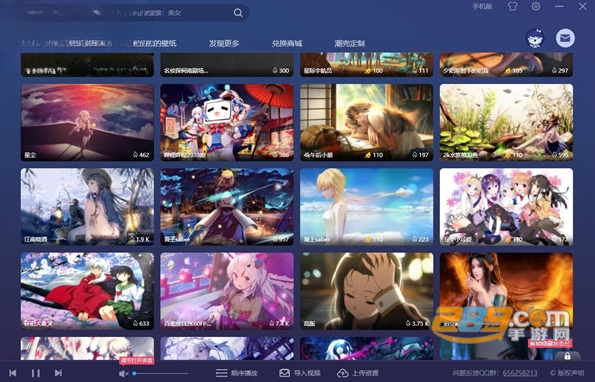Pause the wallpaper playback
Screen dimensions: 595x382
pos(36,373)
